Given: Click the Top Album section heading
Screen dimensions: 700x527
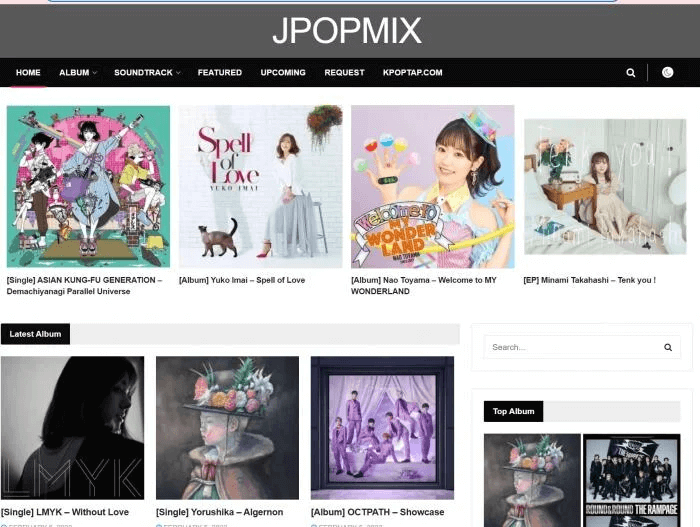Looking at the screenshot, I should point(513,411).
